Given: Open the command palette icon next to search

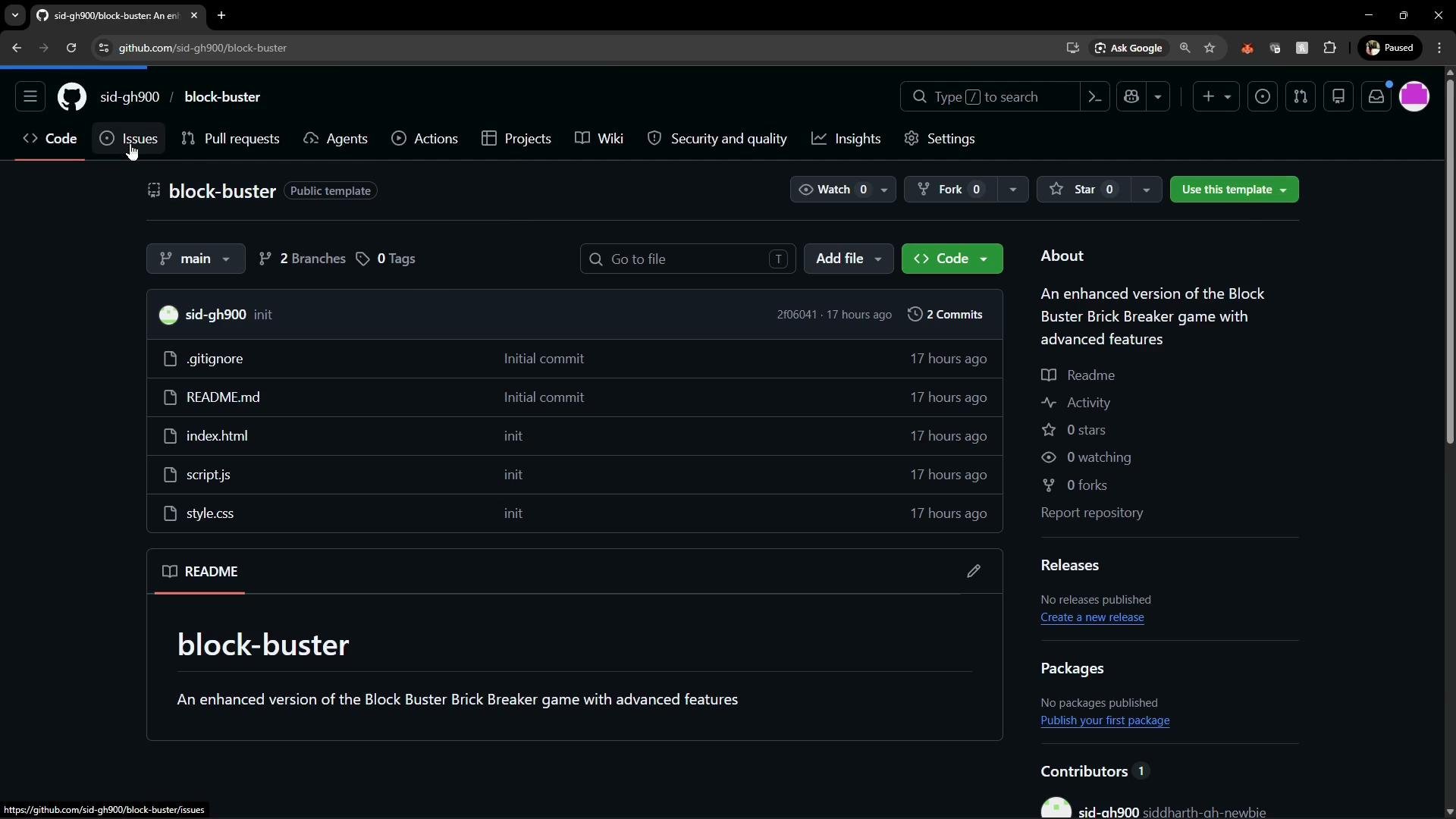Looking at the screenshot, I should 1094,97.
